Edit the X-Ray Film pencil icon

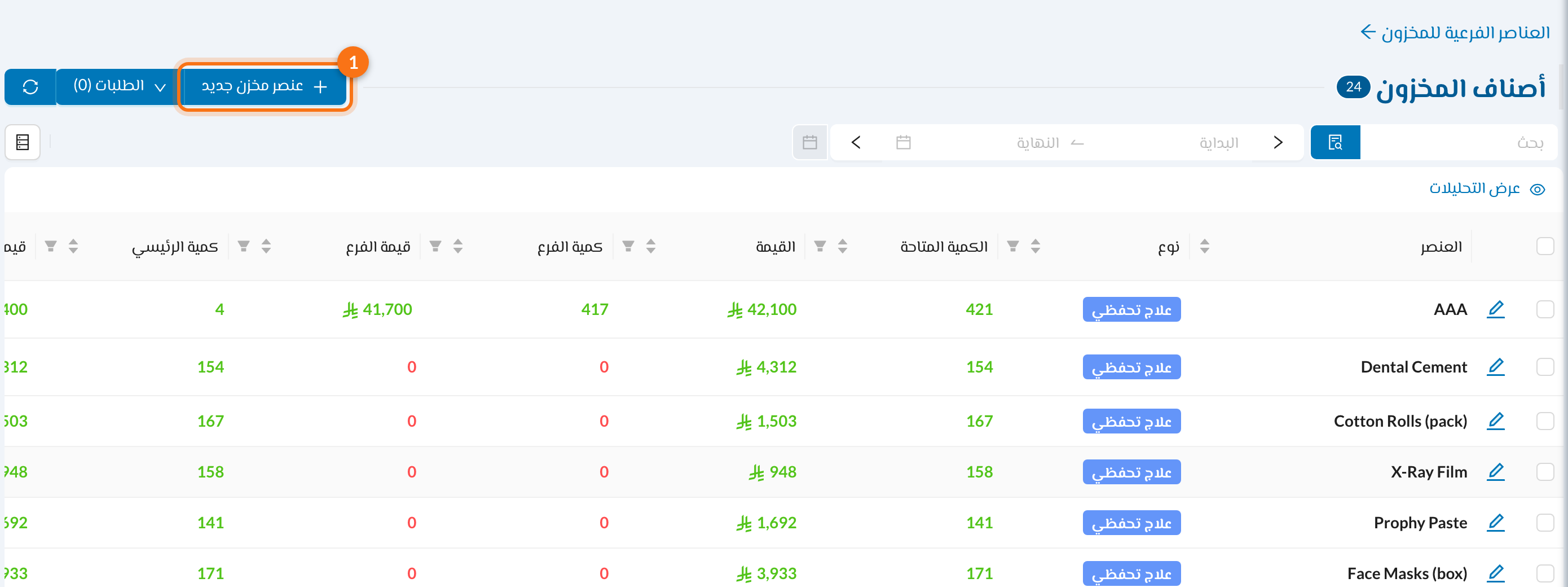coord(1496,472)
